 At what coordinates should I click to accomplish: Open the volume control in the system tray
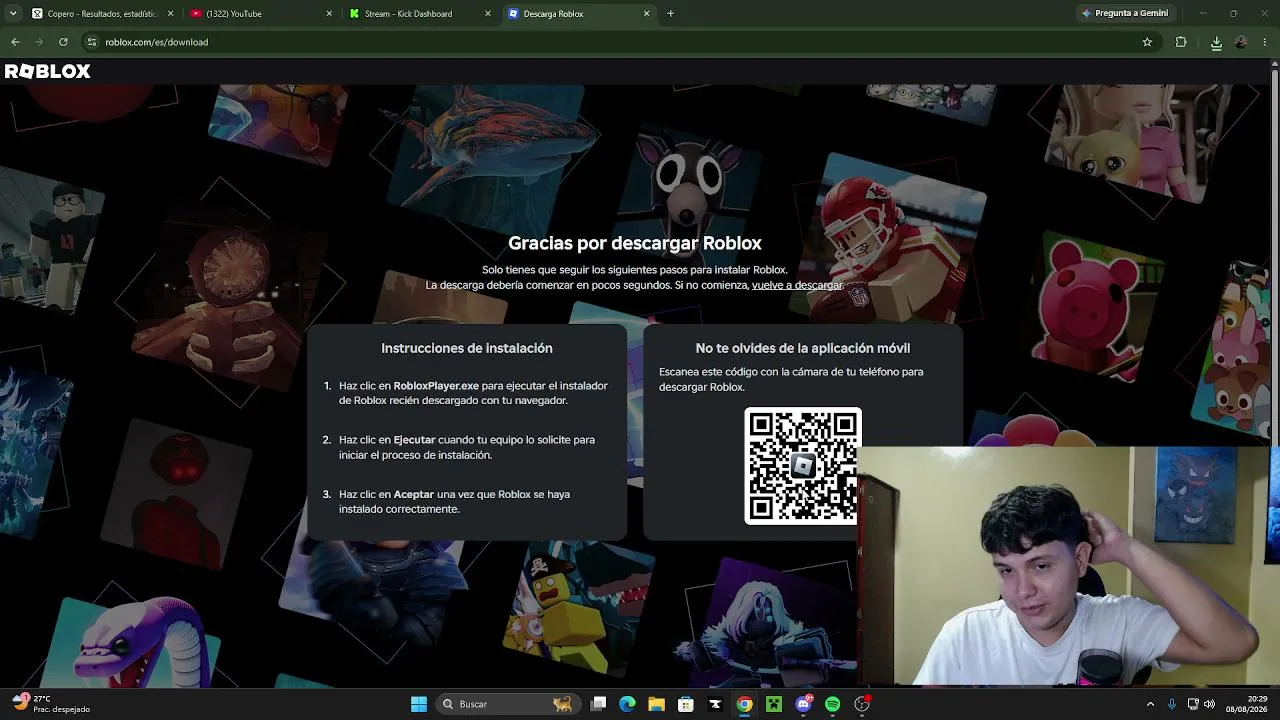click(1209, 704)
